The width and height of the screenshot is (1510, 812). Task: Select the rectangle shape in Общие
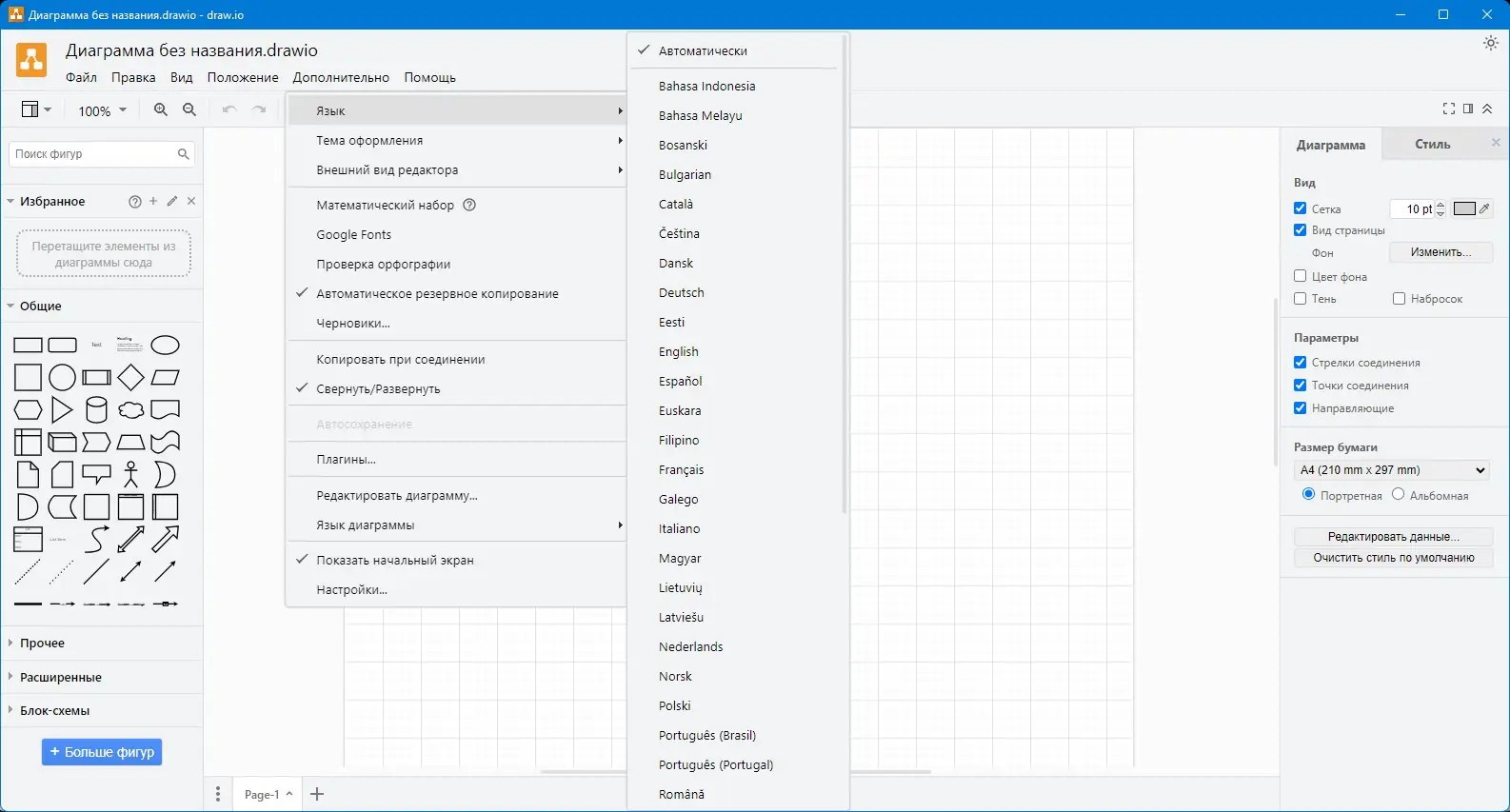pyautogui.click(x=28, y=345)
